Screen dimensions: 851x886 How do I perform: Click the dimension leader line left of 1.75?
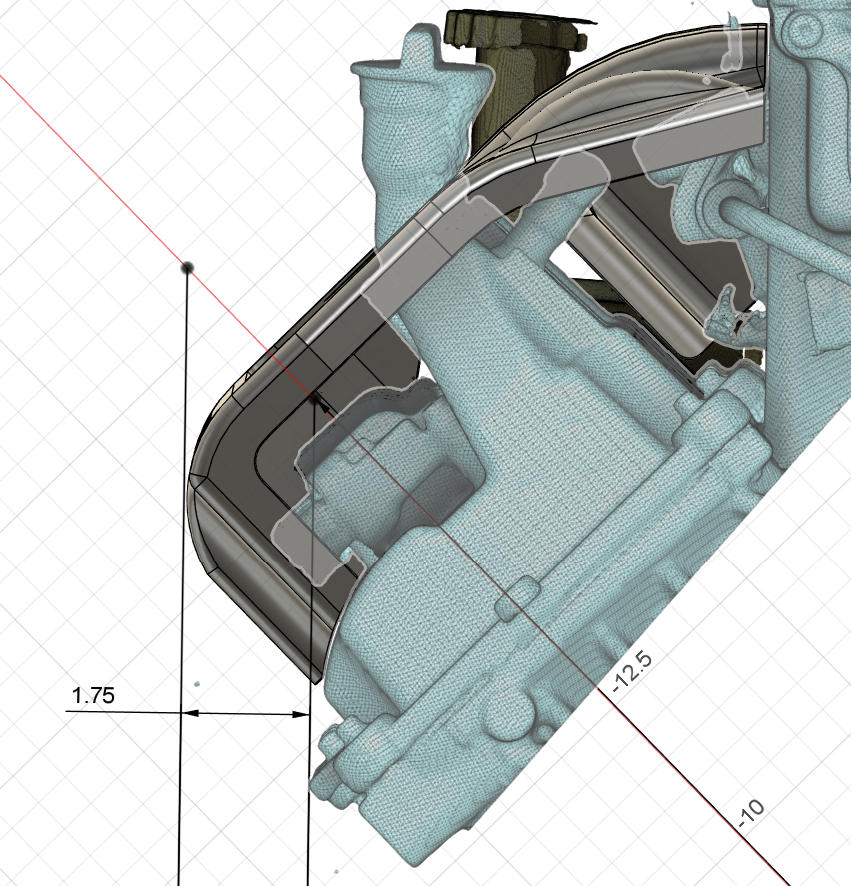(x=120, y=713)
